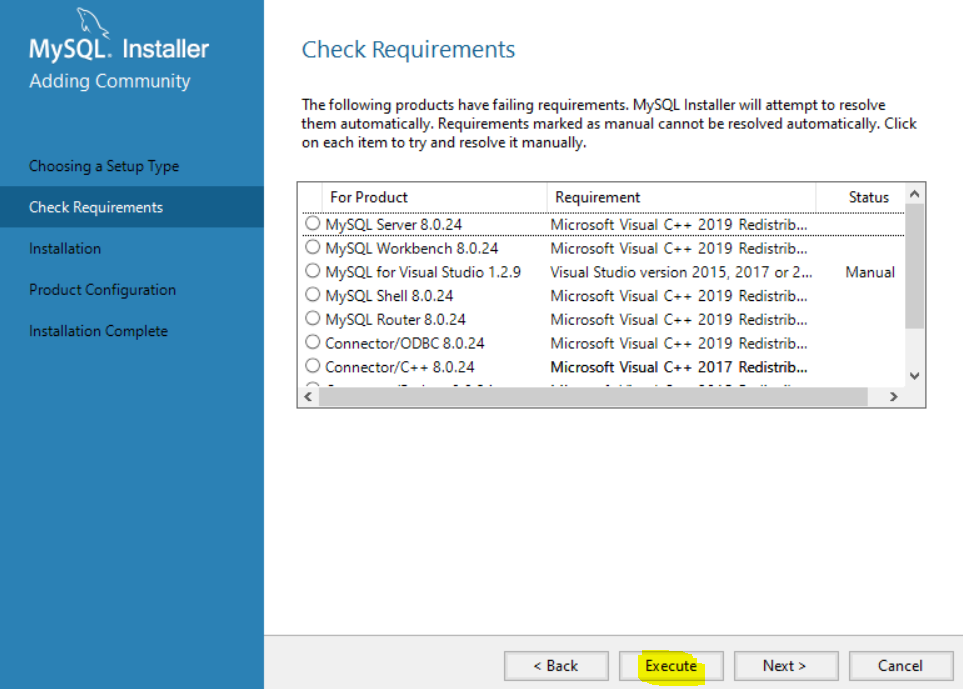963x689 pixels.
Task: Click Connector/ODBC row's C++ 2019 requirement
Action: coord(679,343)
